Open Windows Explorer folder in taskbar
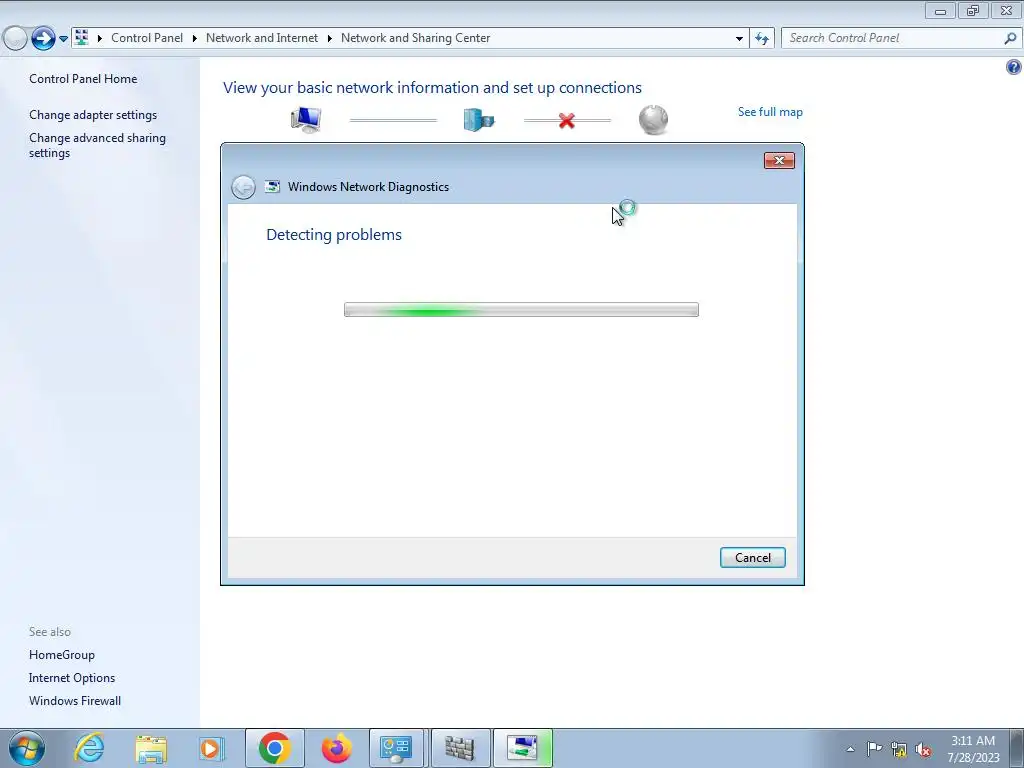The height and width of the screenshot is (768, 1024). coord(151,748)
